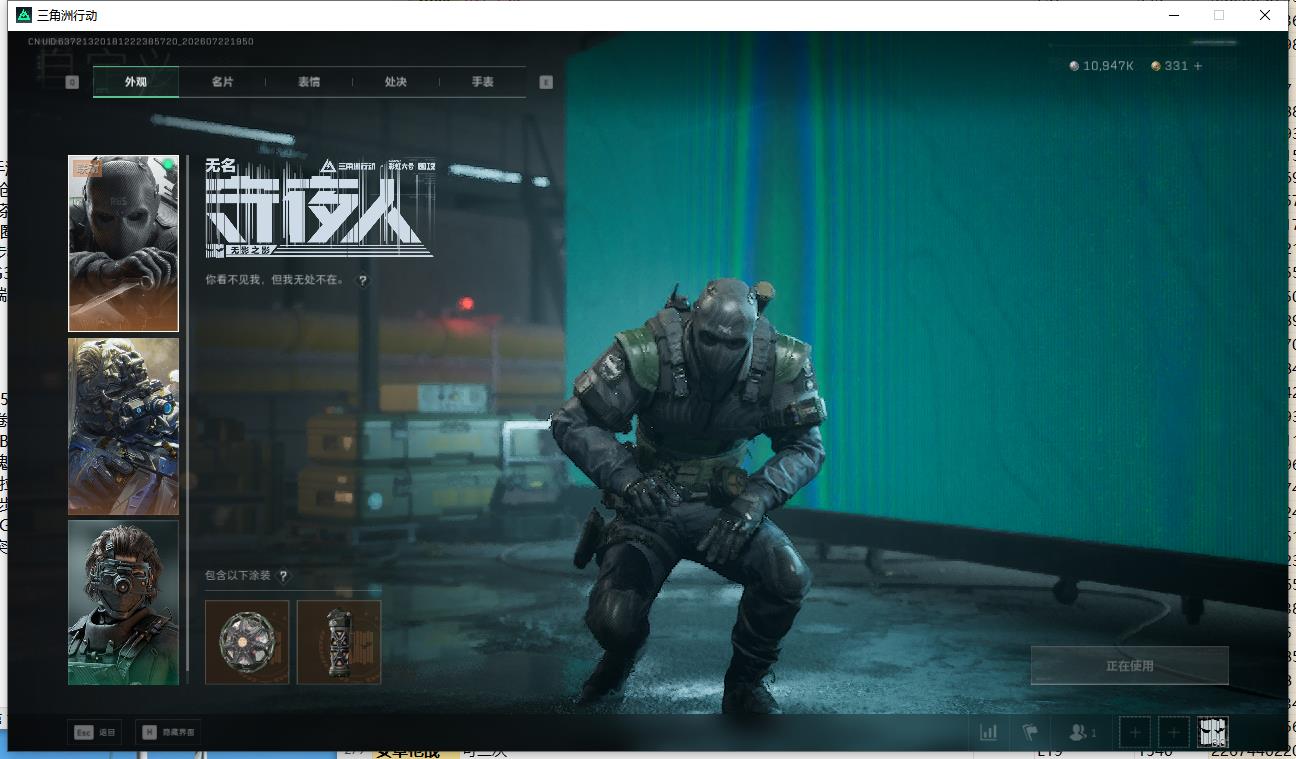Click the H 隐藏界面 button
The width and height of the screenshot is (1296, 759).
click(x=167, y=732)
